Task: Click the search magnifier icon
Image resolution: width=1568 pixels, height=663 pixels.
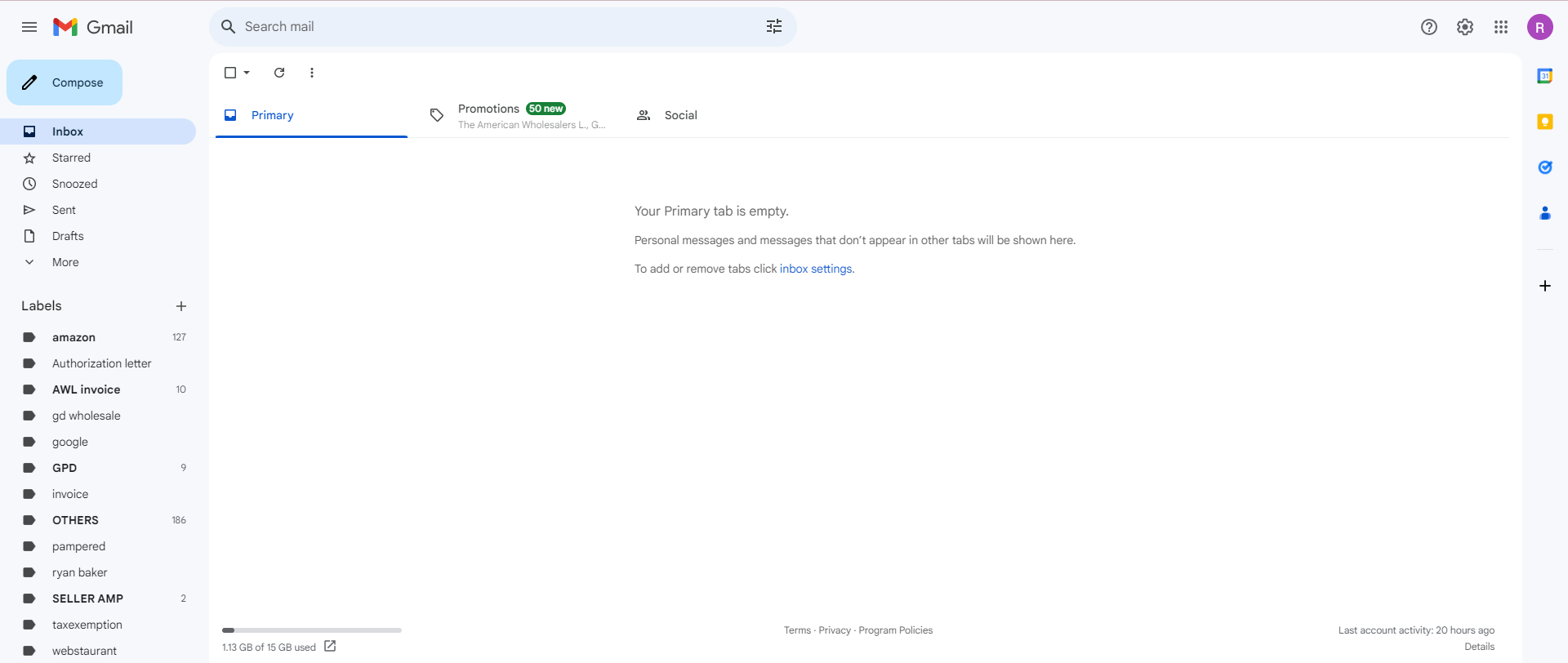Action: tap(229, 27)
